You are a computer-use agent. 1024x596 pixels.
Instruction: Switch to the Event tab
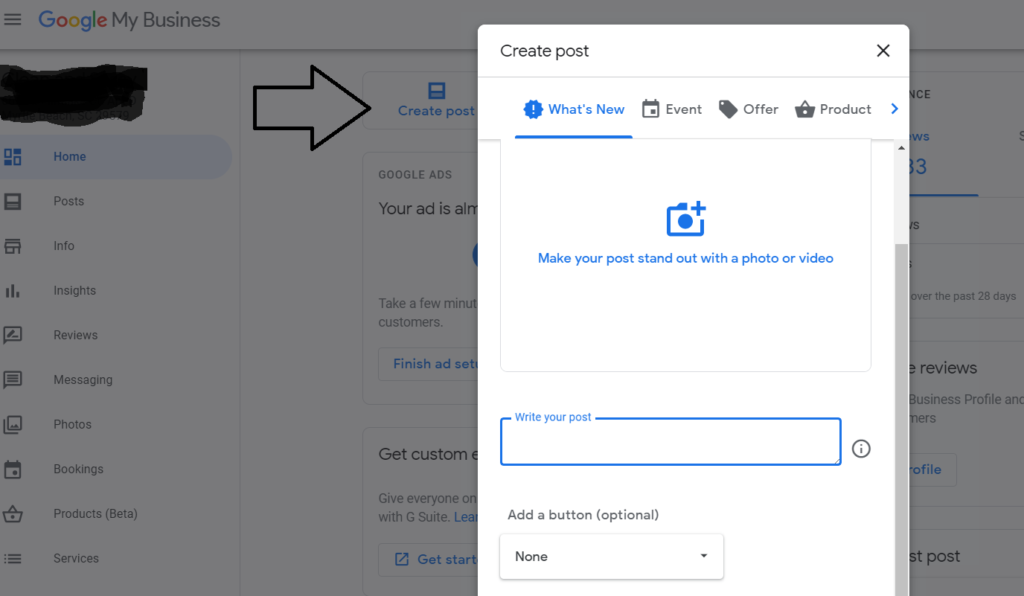tap(671, 109)
